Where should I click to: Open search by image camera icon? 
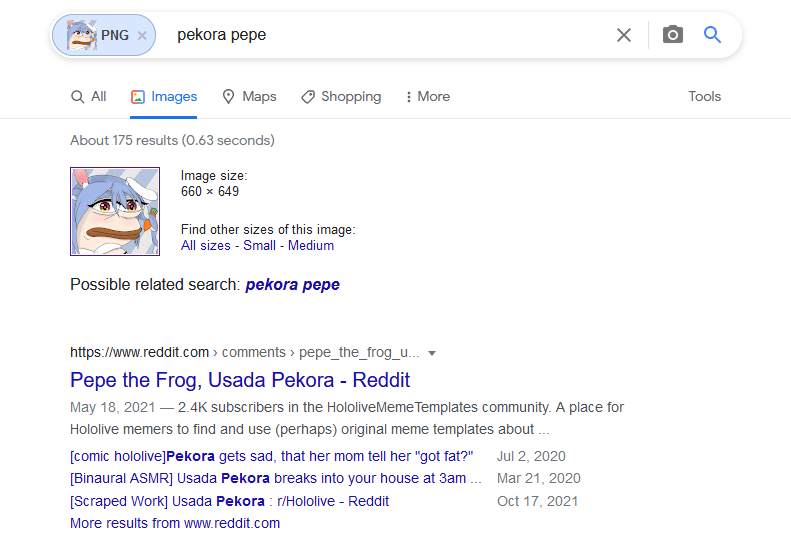pos(673,35)
